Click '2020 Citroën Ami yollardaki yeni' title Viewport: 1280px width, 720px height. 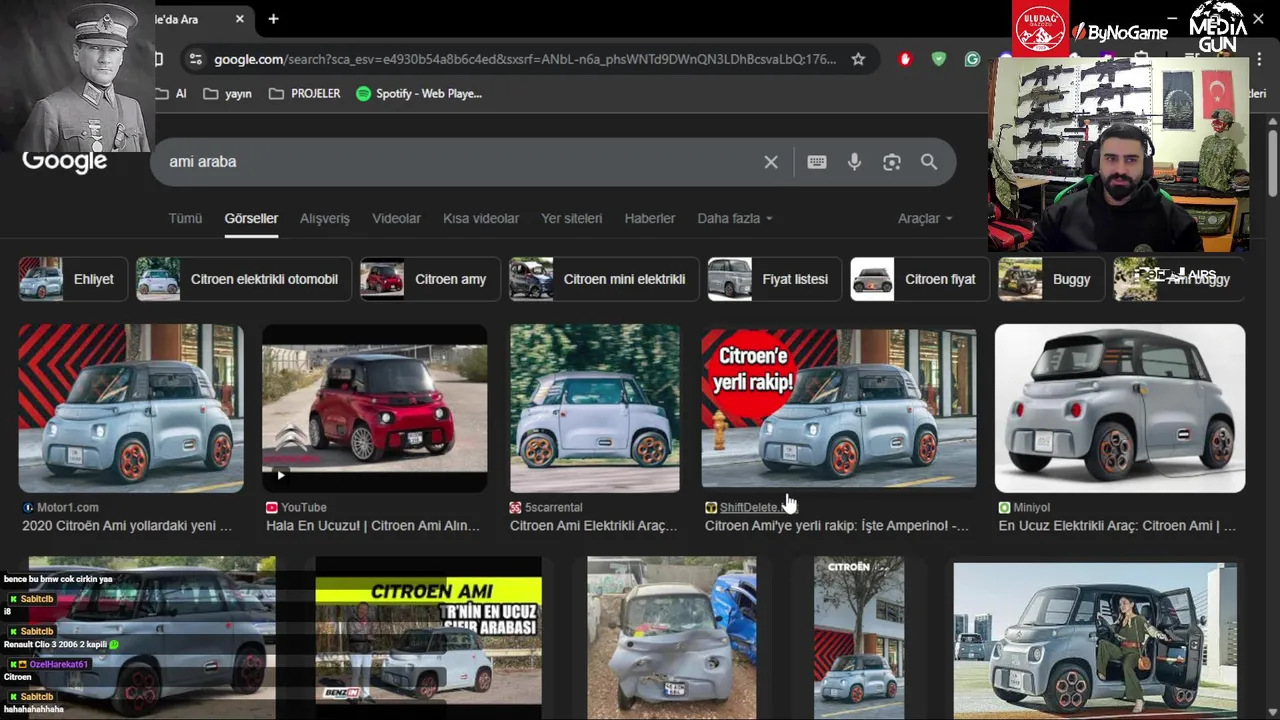127,525
